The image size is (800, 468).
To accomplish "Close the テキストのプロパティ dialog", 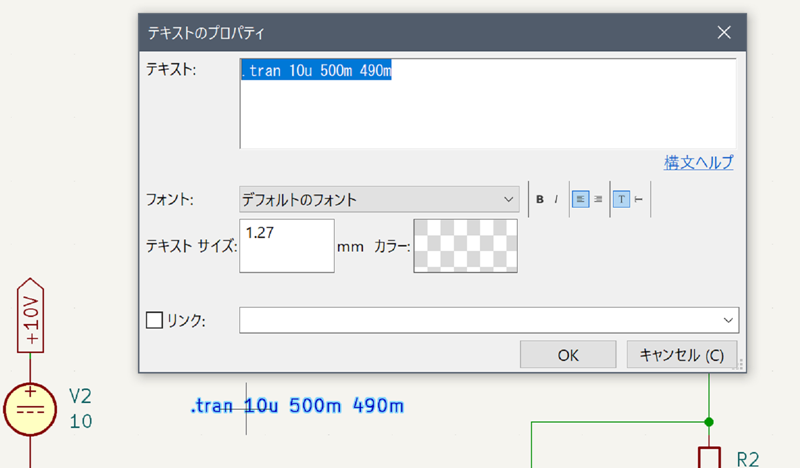I will coord(724,33).
